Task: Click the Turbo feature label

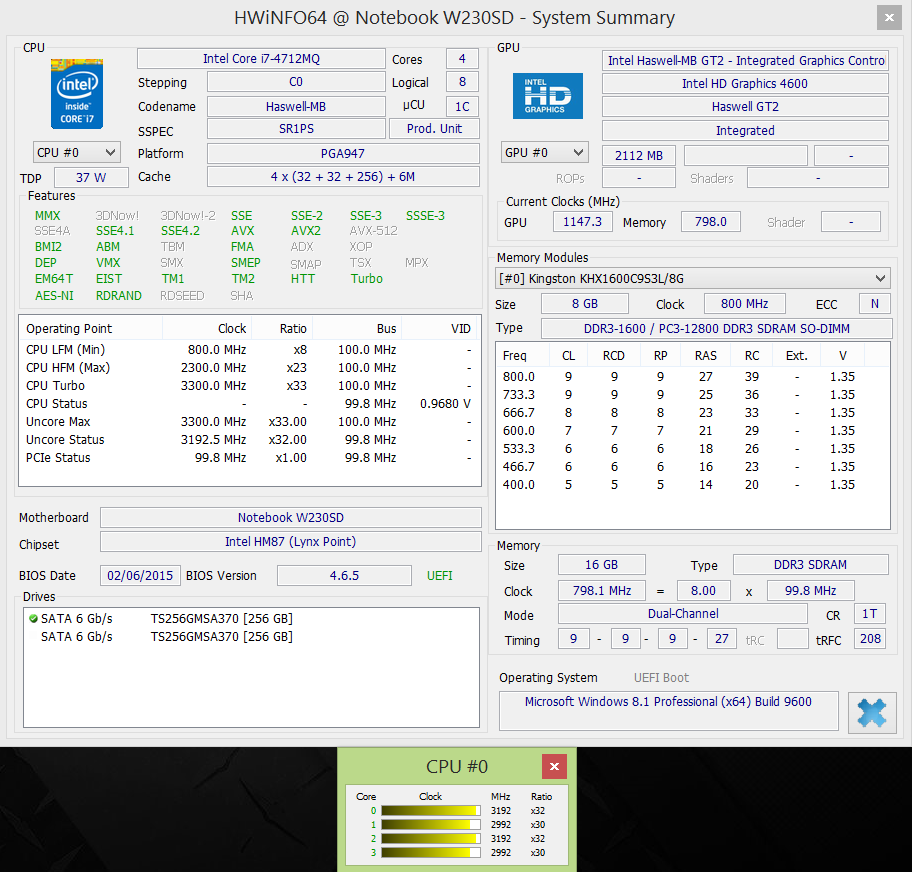Action: point(366,279)
